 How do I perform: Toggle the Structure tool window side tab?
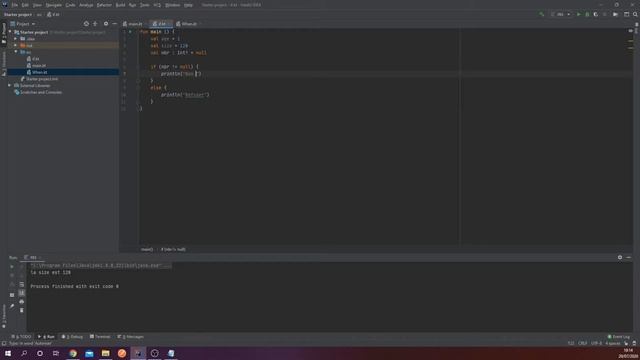click(x=4, y=64)
